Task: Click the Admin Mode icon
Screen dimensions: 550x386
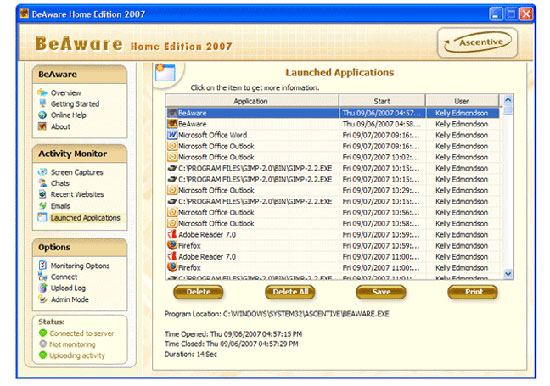Action: (x=42, y=299)
